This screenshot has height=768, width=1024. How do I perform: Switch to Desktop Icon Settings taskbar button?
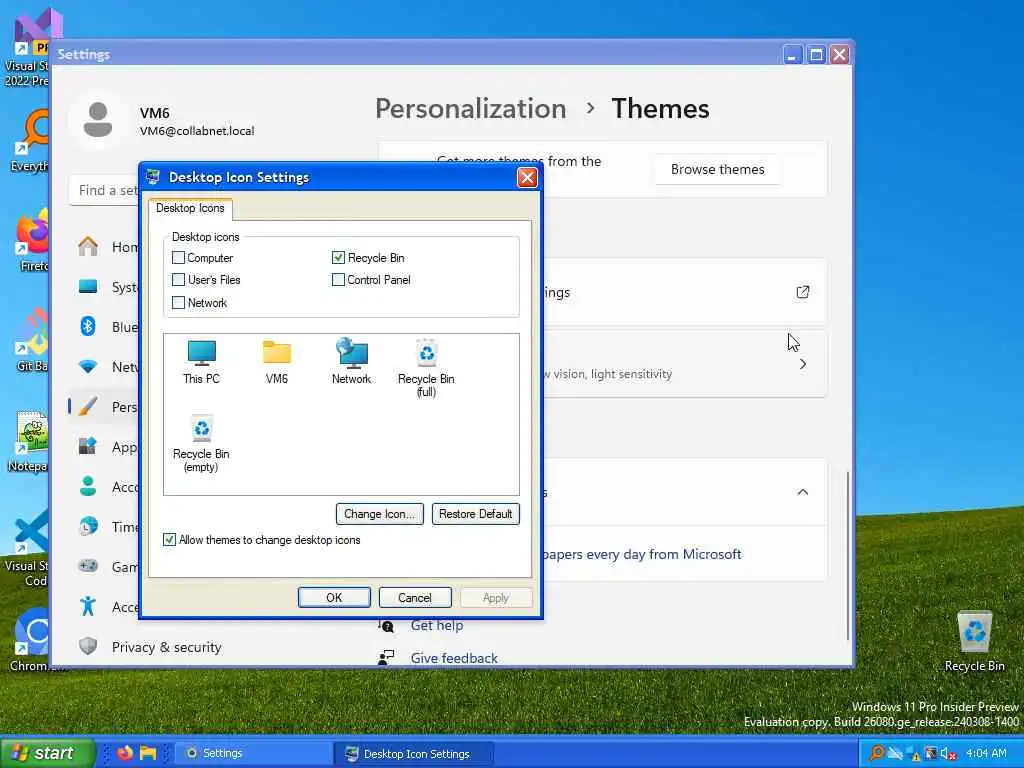point(415,753)
